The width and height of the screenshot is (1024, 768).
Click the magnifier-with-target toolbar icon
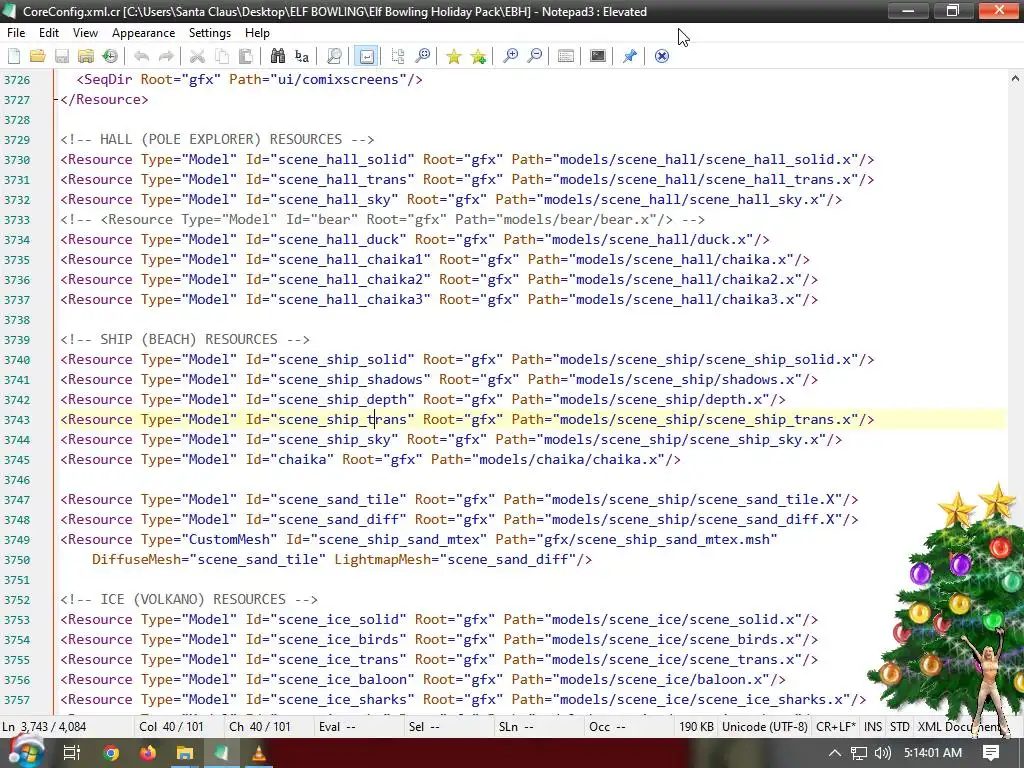pos(423,56)
